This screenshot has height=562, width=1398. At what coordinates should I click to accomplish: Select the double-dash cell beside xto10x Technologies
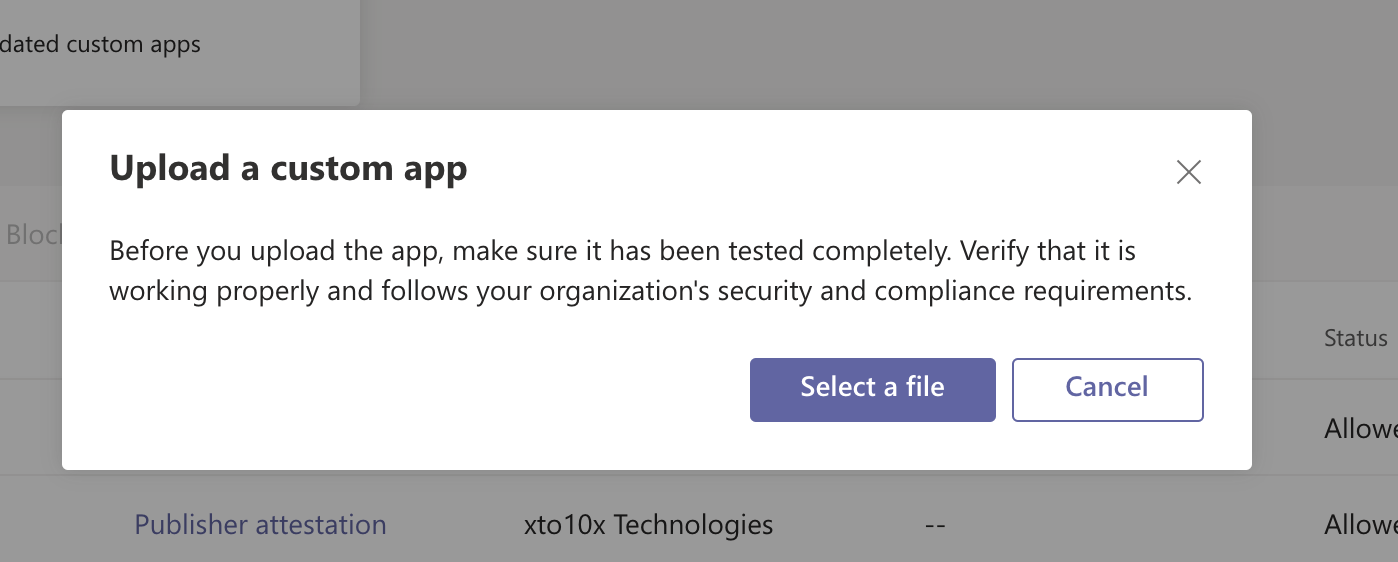(935, 525)
